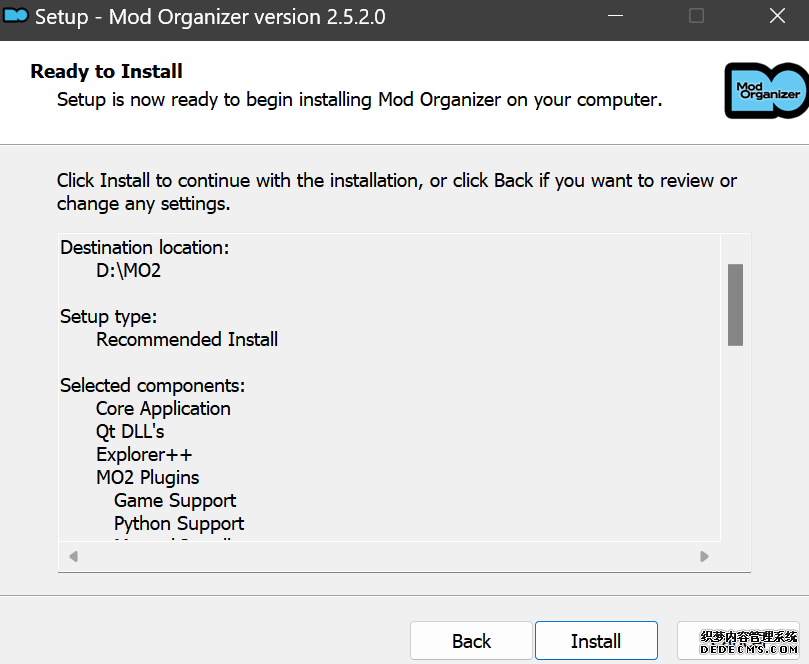Click the Game Support plugin line

pos(175,500)
